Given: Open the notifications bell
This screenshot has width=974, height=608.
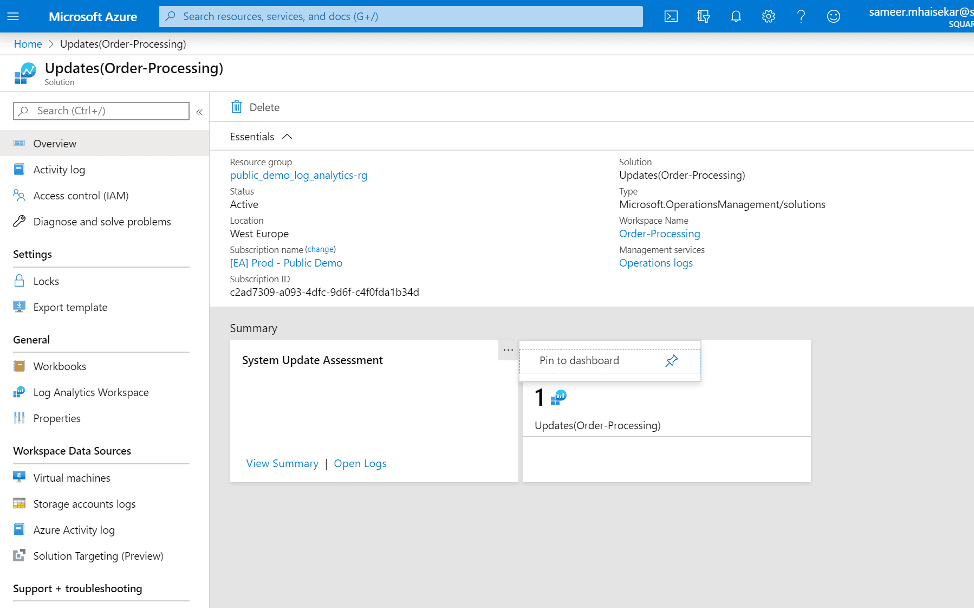Looking at the screenshot, I should [736, 17].
